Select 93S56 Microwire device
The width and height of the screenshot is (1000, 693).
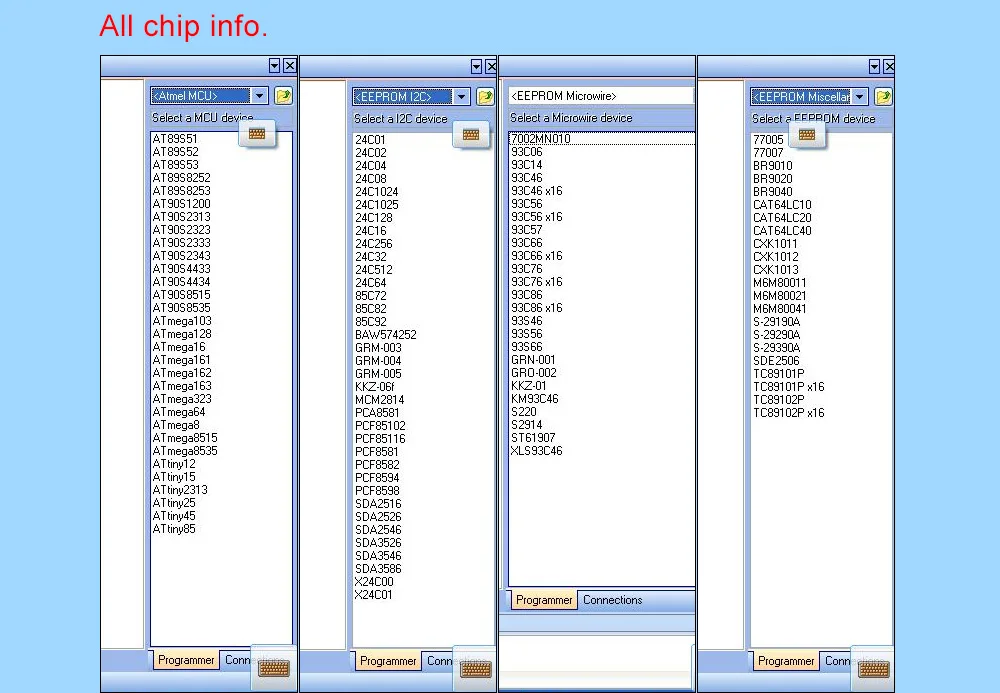pos(527,333)
